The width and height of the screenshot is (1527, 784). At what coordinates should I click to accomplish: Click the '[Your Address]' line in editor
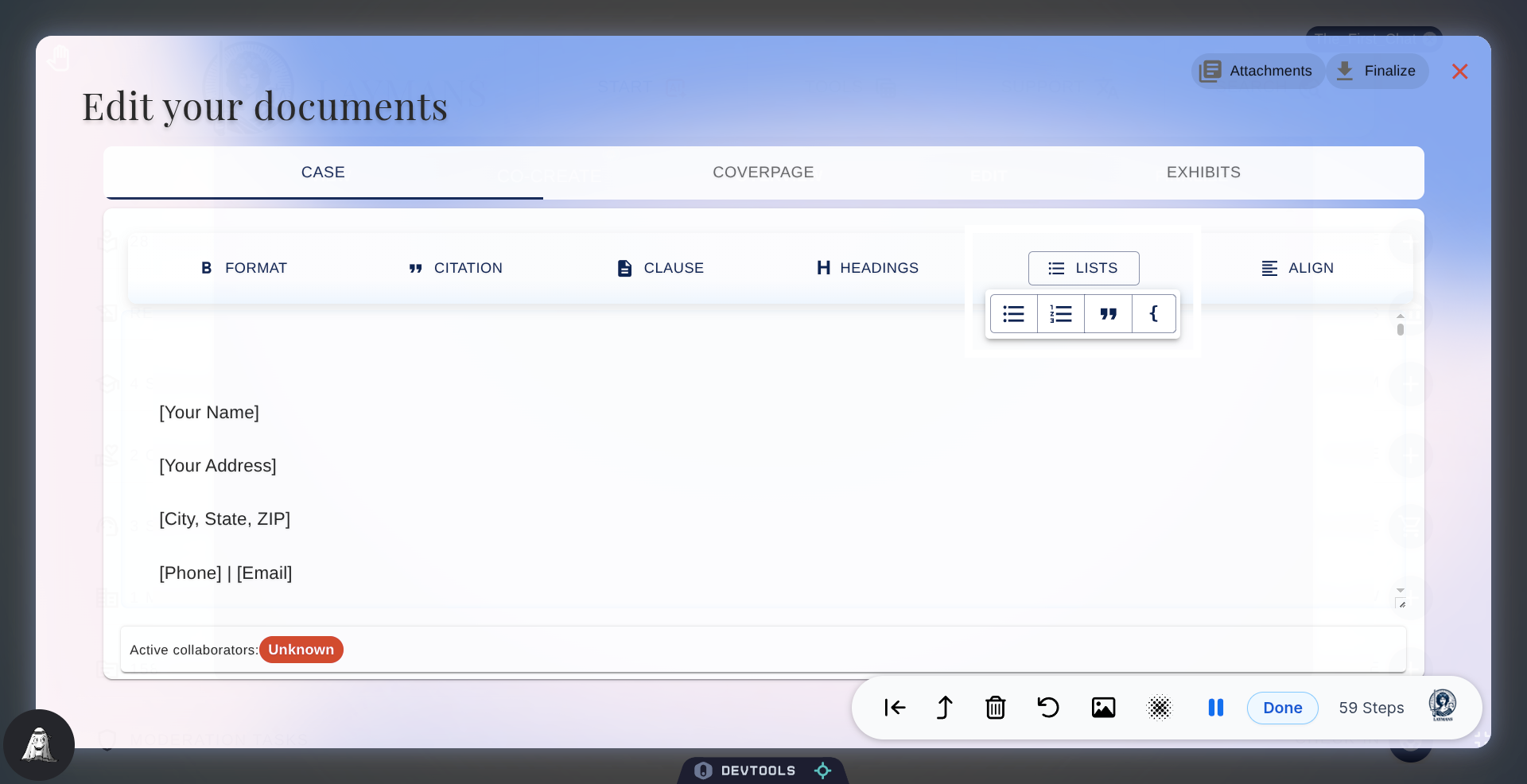tap(218, 466)
